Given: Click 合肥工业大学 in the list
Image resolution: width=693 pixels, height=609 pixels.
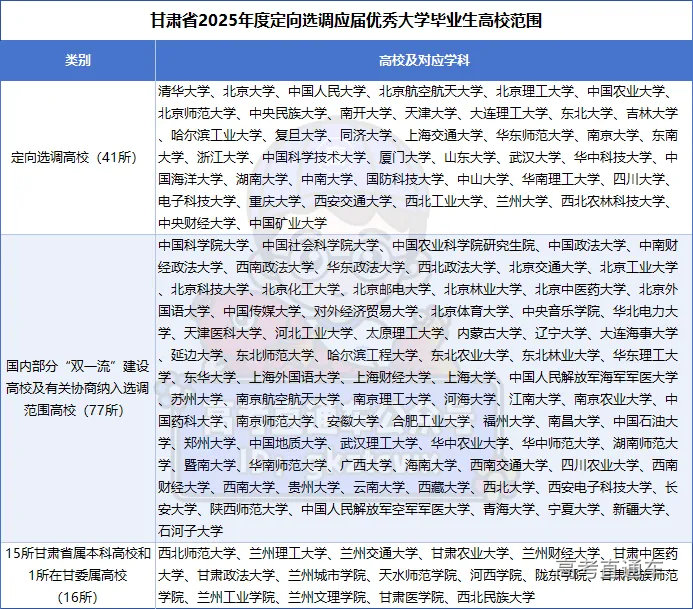Looking at the screenshot, I should coord(431,421).
